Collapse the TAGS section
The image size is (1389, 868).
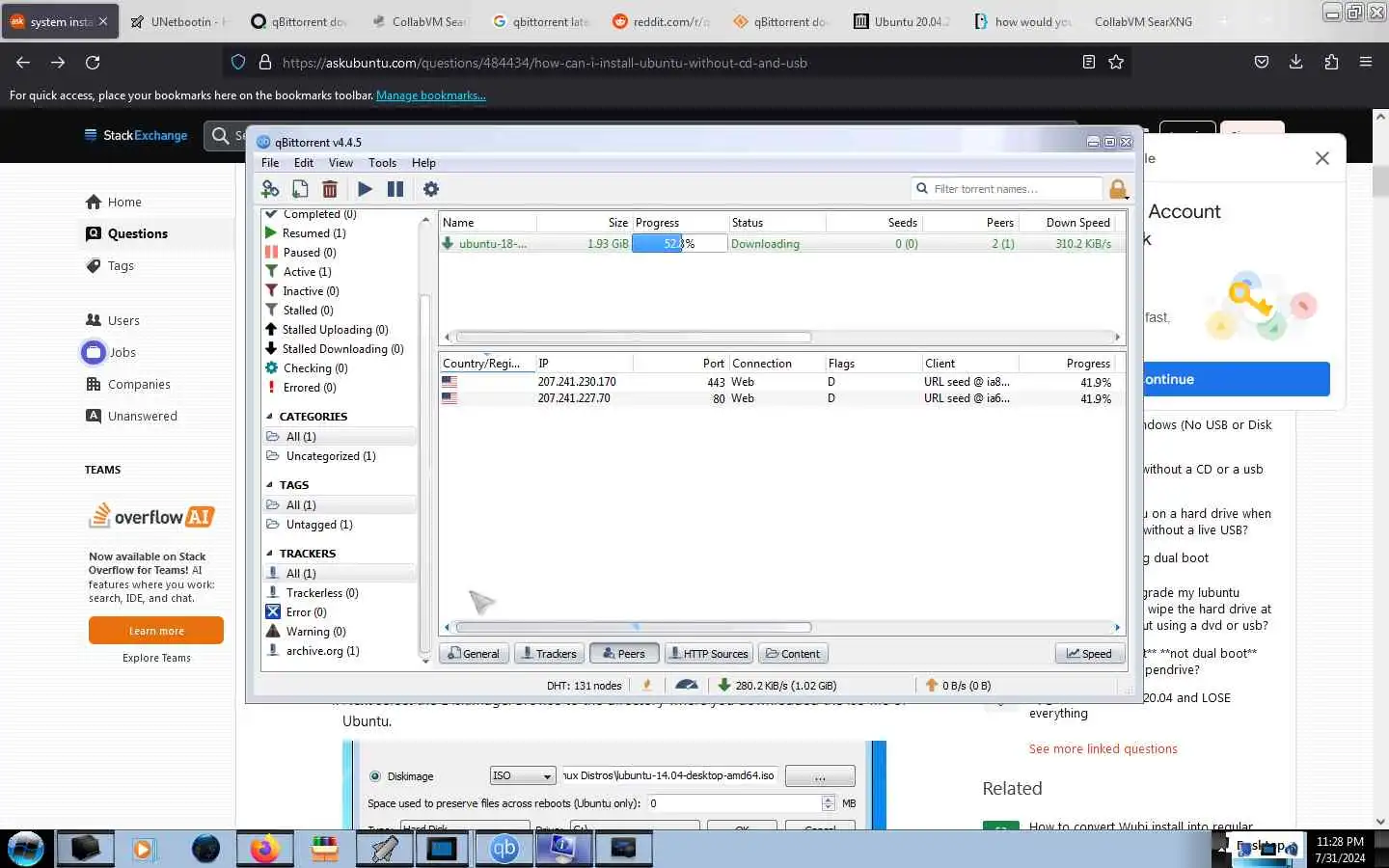(x=270, y=485)
